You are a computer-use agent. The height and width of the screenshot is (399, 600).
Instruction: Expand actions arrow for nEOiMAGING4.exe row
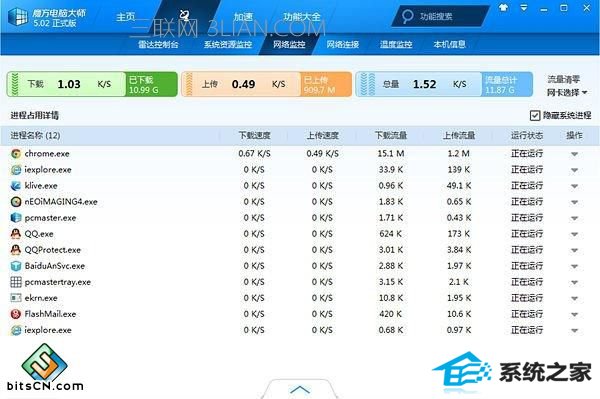574,202
